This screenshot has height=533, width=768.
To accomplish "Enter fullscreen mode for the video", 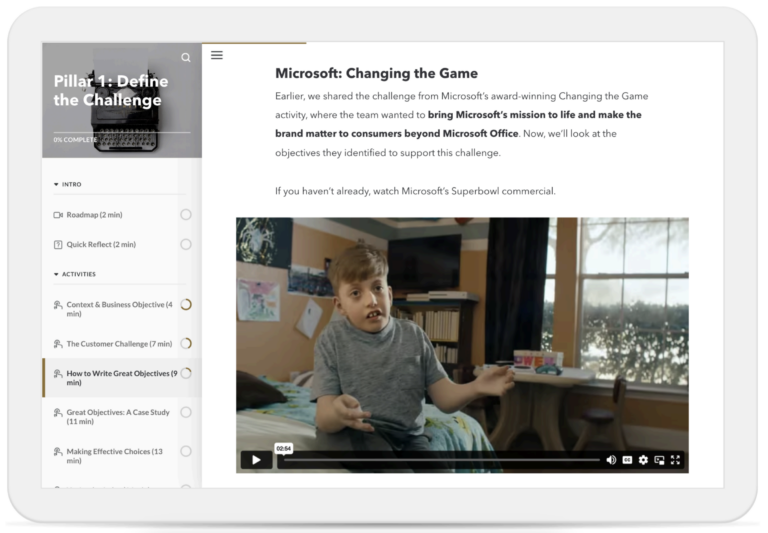I will pos(675,460).
